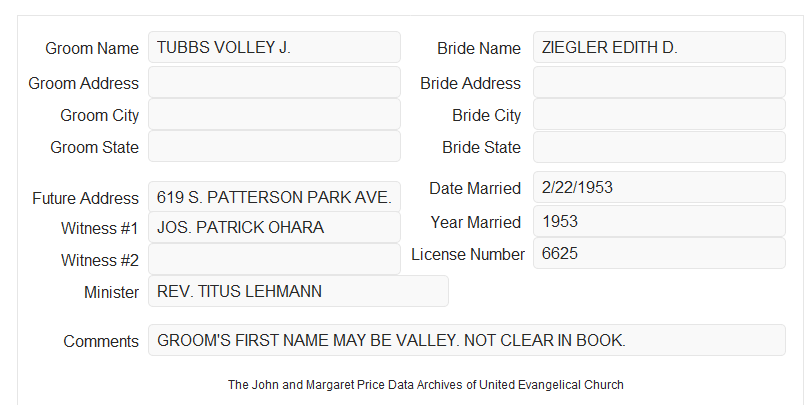
Task: Click the Price Data Archives footer text
Action: pyautogui.click(x=426, y=384)
